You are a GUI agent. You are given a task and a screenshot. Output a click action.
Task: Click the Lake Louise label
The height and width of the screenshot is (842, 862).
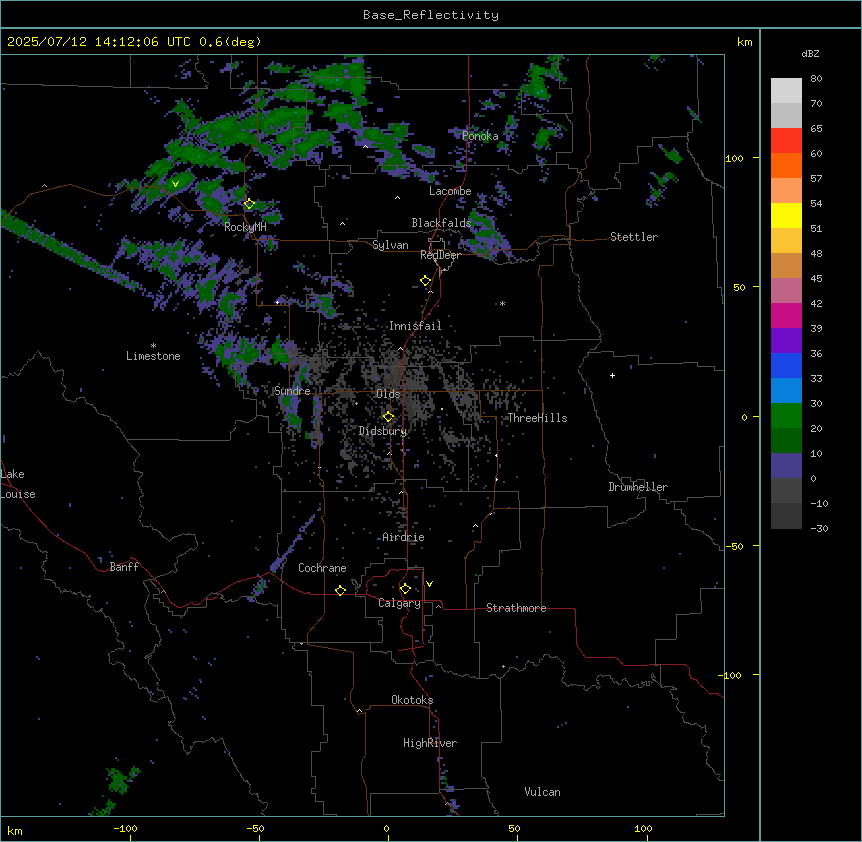pyautogui.click(x=18, y=484)
